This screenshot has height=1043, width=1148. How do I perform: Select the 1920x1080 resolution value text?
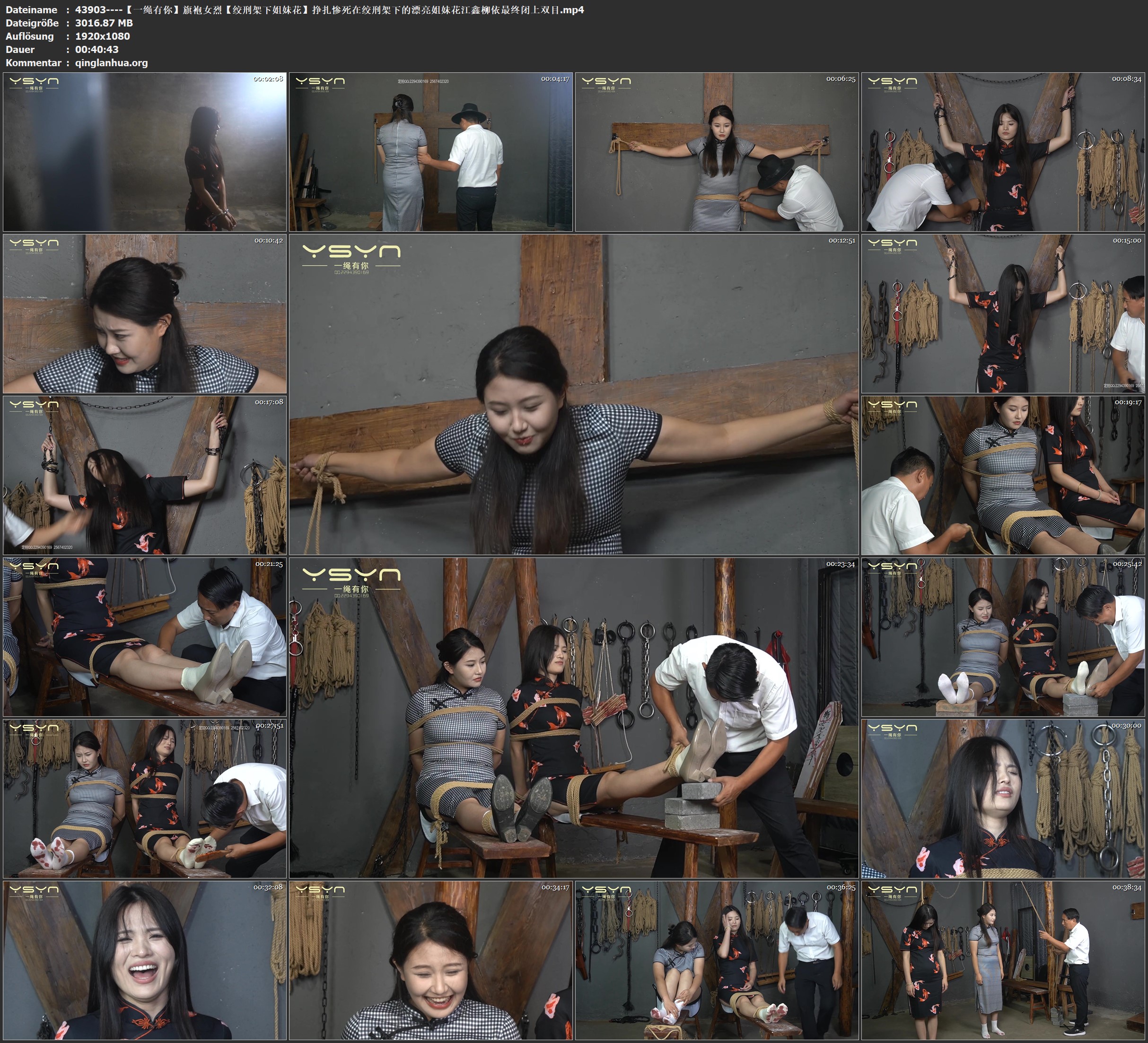pyautogui.click(x=103, y=36)
